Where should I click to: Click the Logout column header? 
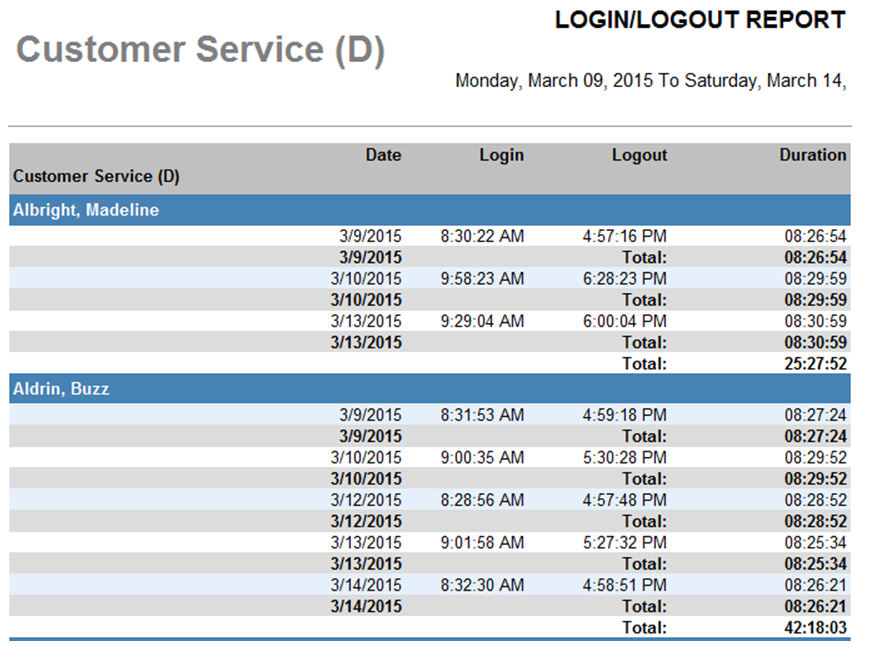tap(639, 155)
